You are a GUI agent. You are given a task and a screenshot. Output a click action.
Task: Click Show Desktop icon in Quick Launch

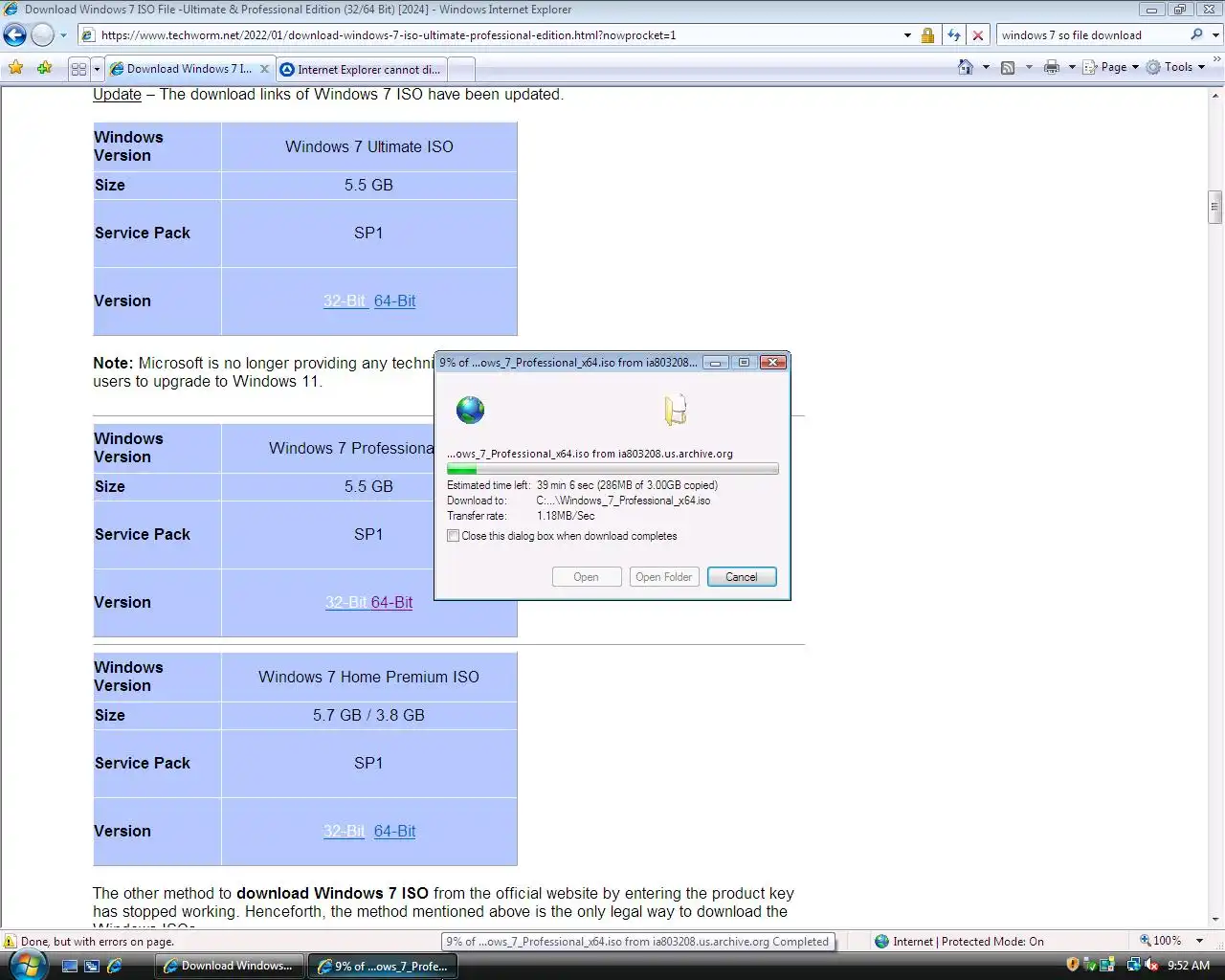tap(69, 967)
